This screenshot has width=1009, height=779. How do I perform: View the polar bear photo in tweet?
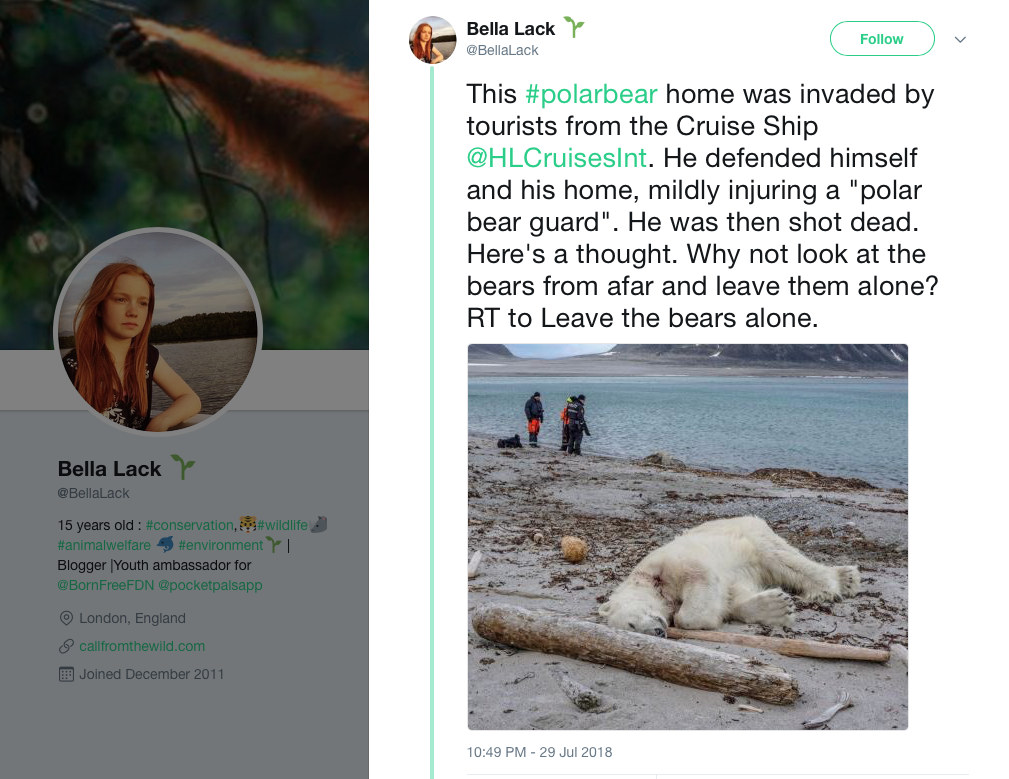pos(687,537)
